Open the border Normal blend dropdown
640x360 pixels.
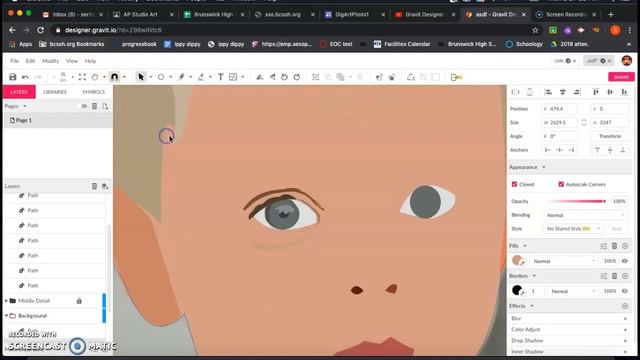pyautogui.click(x=572, y=291)
